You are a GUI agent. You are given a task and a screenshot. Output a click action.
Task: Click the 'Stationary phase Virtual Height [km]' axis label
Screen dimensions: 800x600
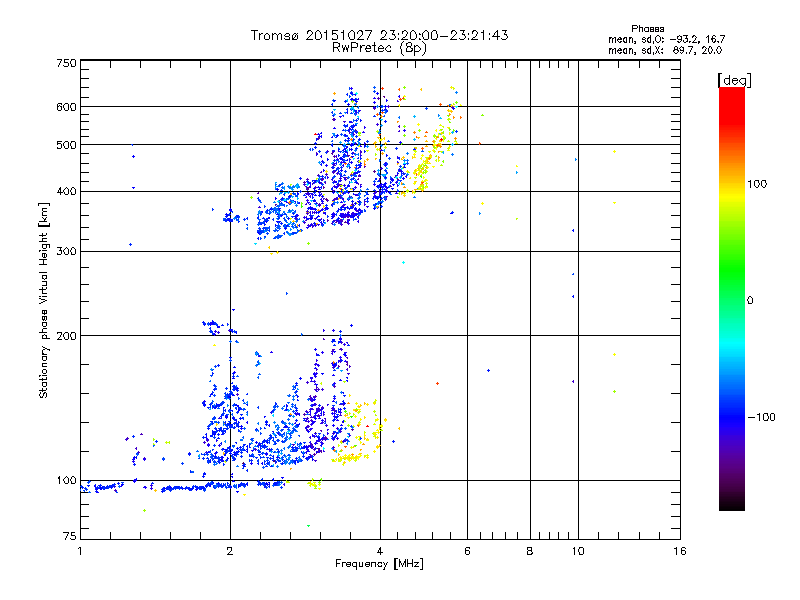click(x=44, y=300)
